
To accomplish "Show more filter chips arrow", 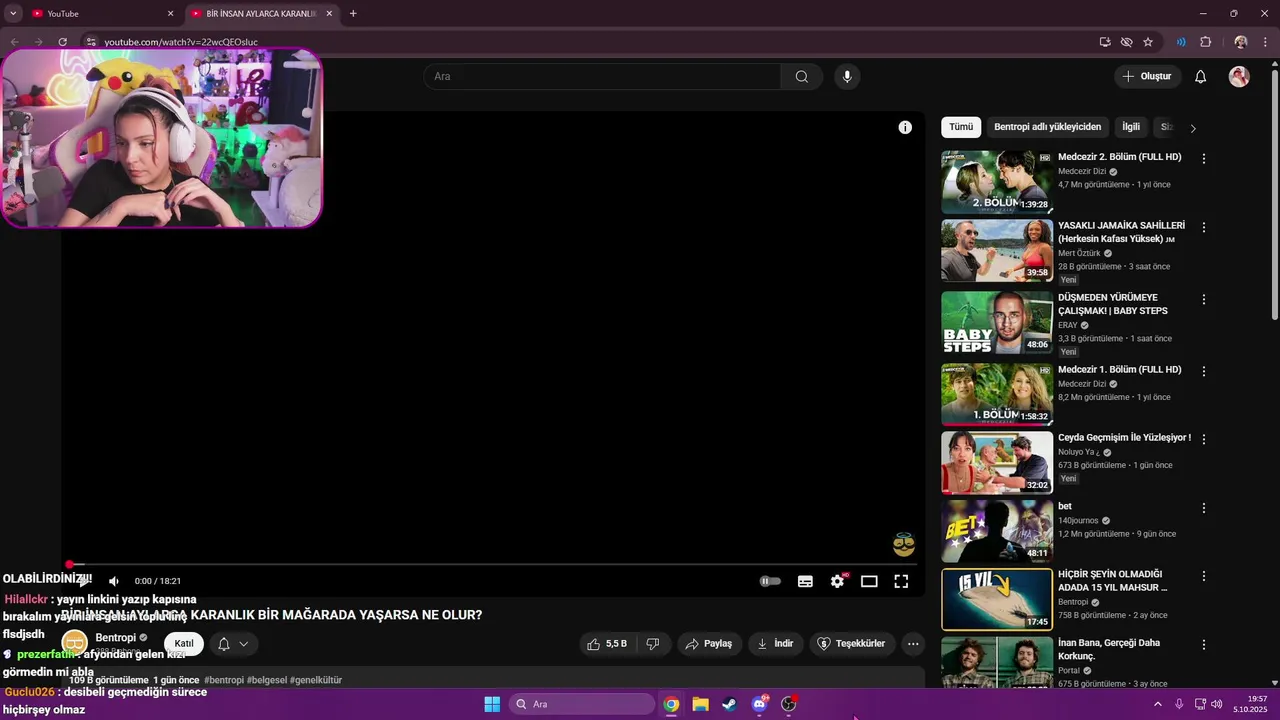I will click(x=1193, y=128).
